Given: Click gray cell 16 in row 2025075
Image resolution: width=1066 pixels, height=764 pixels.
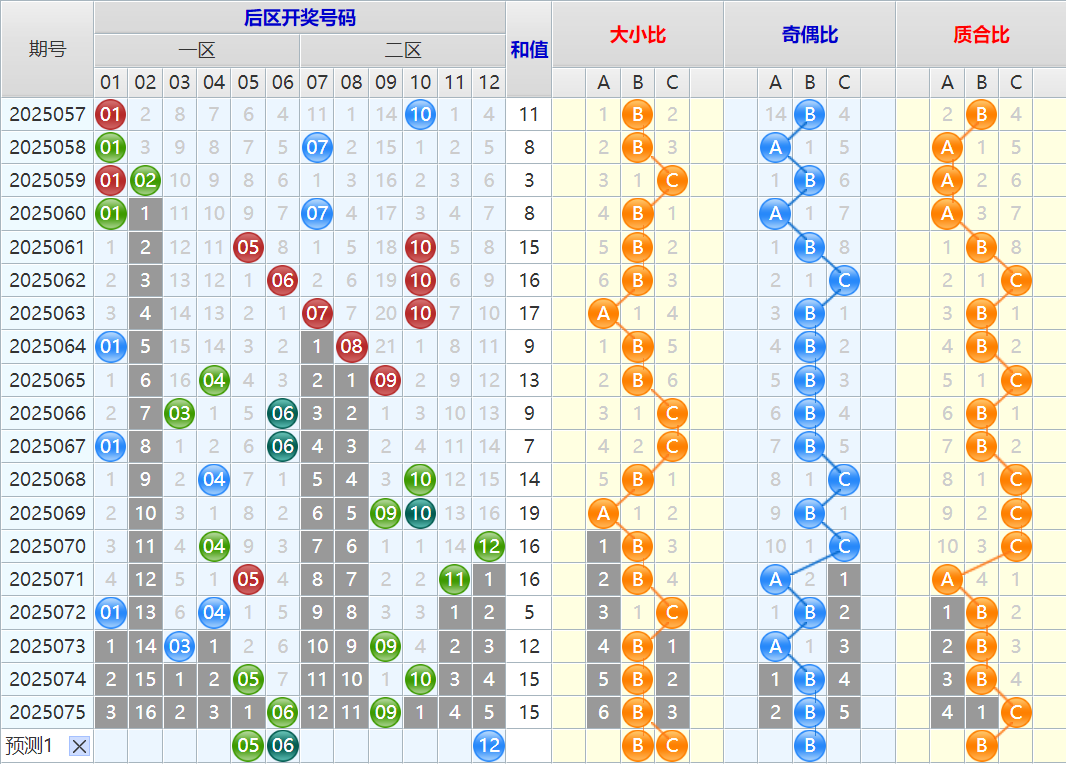Looking at the screenshot, I should coord(145,712).
